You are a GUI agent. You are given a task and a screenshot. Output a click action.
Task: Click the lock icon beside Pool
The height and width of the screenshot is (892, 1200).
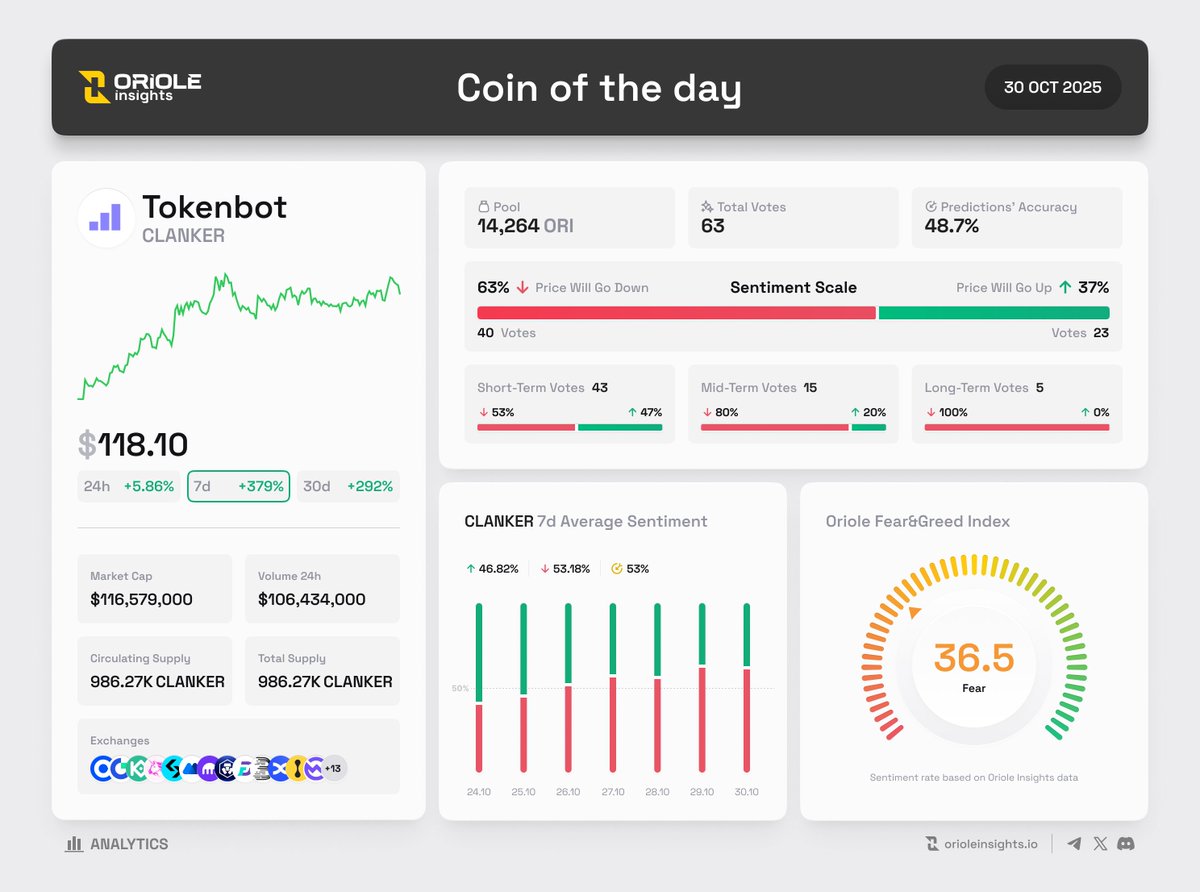484,207
